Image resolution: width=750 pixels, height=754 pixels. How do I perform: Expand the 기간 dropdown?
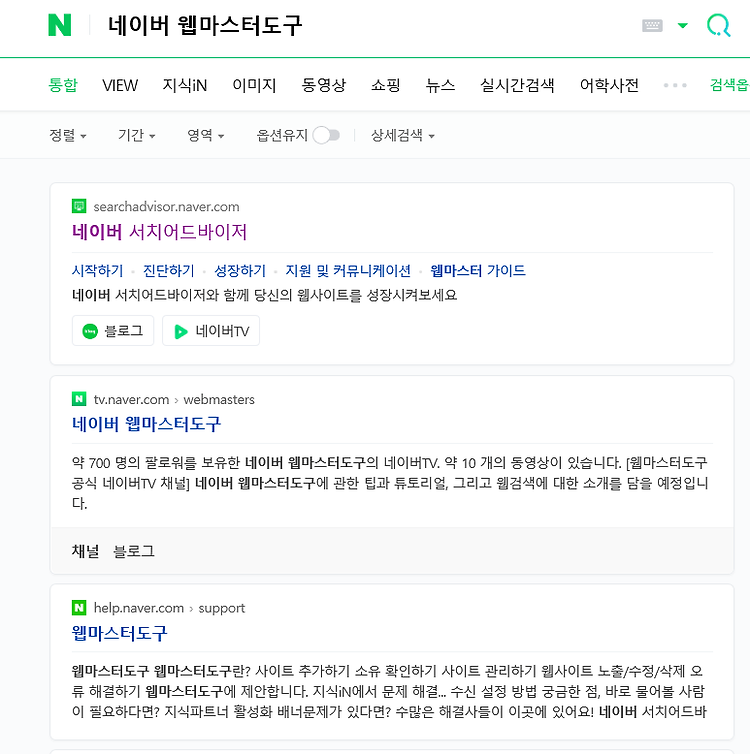coord(137,135)
